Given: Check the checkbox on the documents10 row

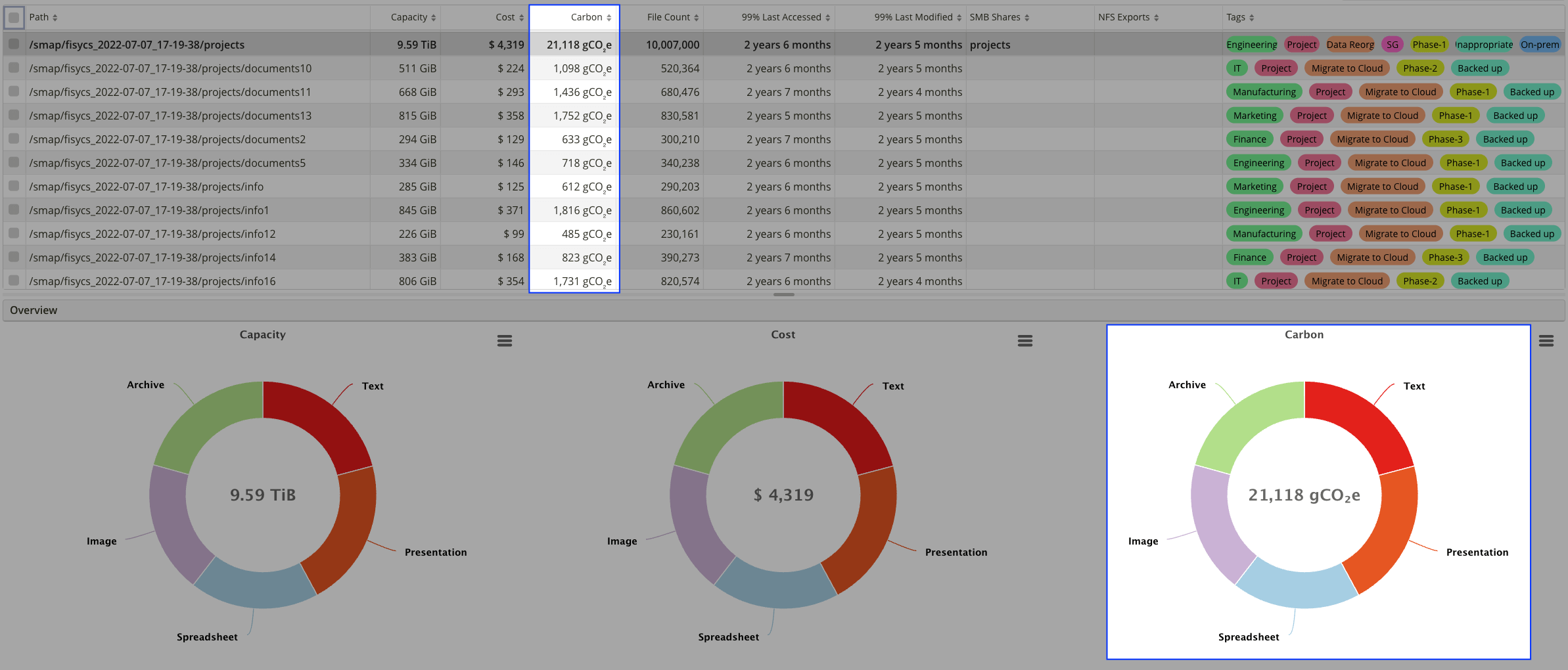Looking at the screenshot, I should coord(14,68).
